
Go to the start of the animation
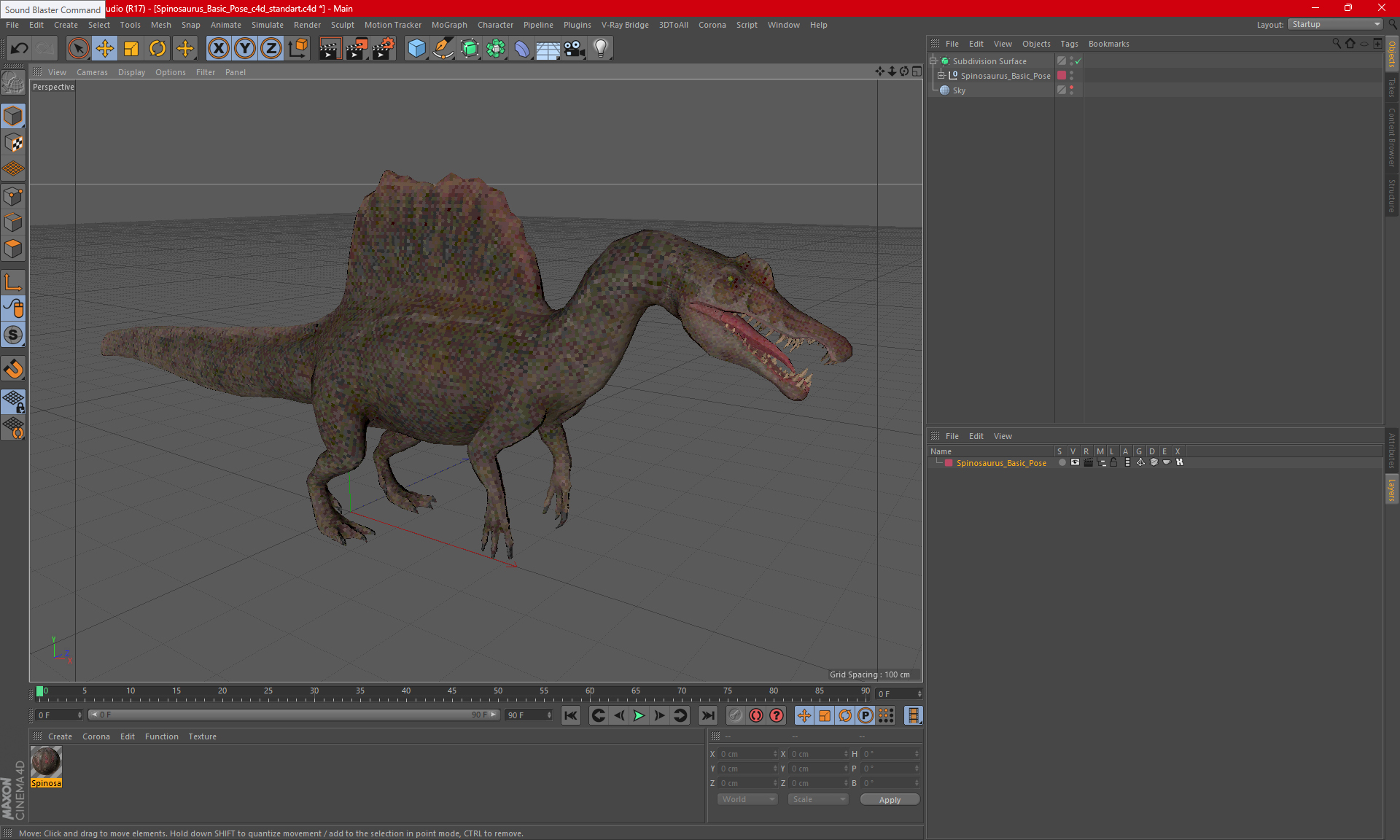pos(571,715)
